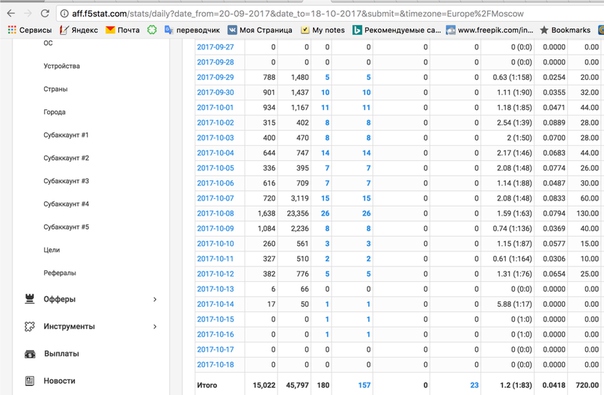Click the 45,797 total in Итого row
This screenshot has height=395, width=604.
pyautogui.click(x=297, y=385)
